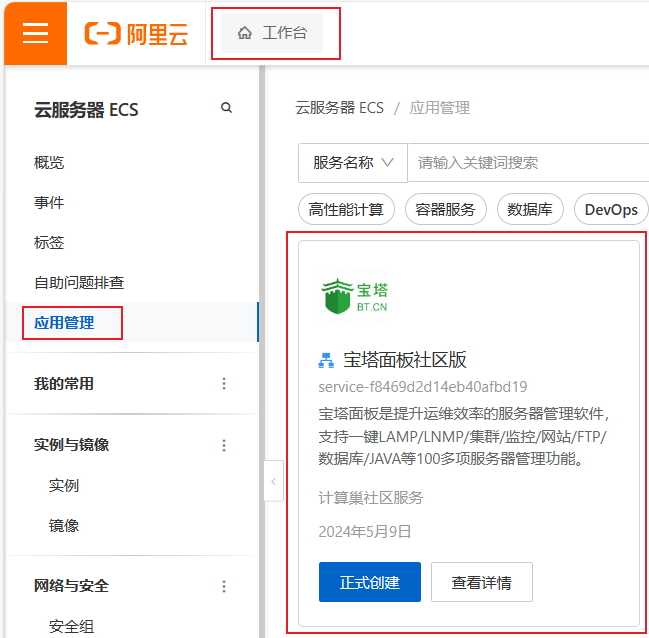Open the sidebar search magnifier icon

[x=226, y=108]
